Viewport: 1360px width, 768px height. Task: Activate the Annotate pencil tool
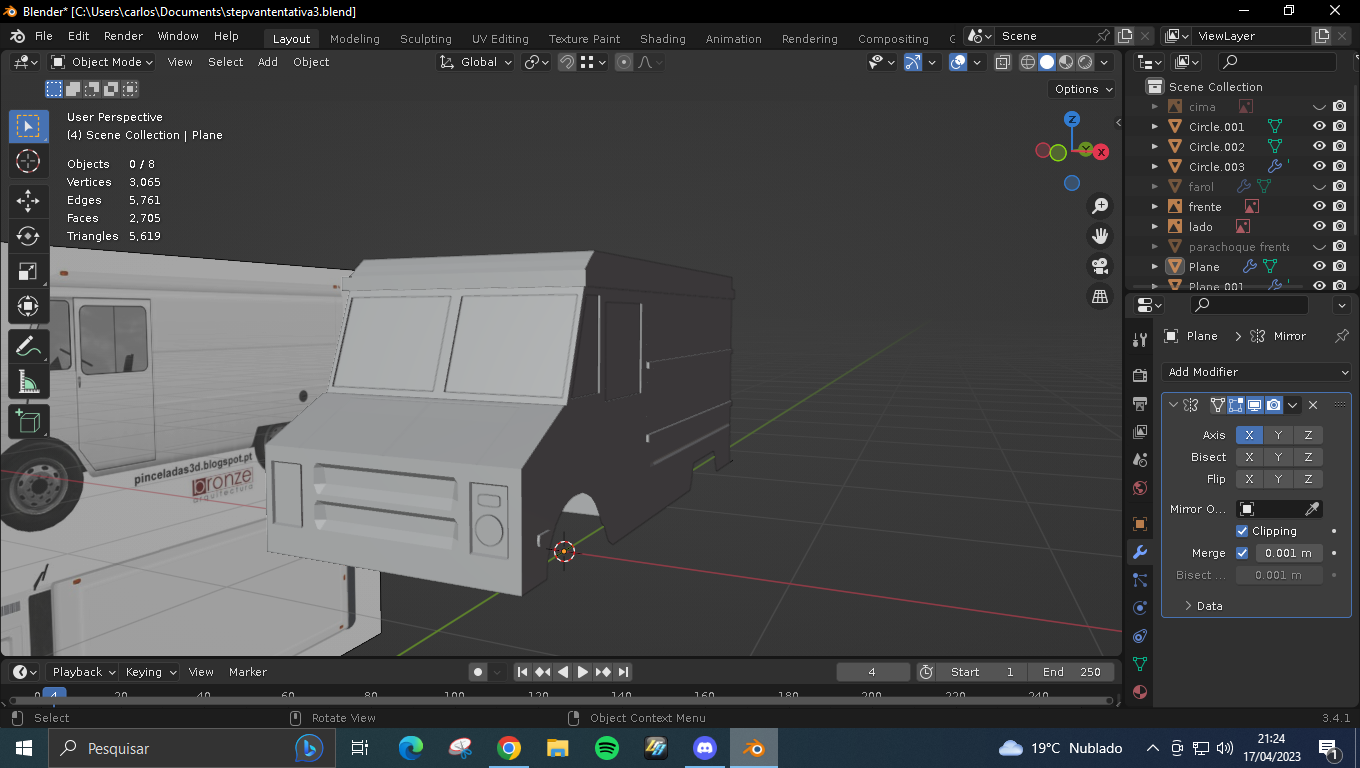pyautogui.click(x=28, y=347)
